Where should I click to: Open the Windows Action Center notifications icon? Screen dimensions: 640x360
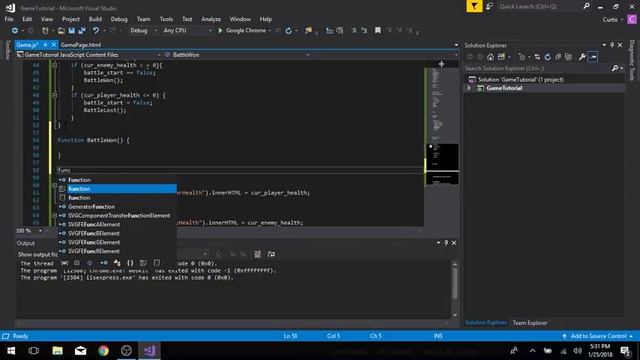(625, 351)
